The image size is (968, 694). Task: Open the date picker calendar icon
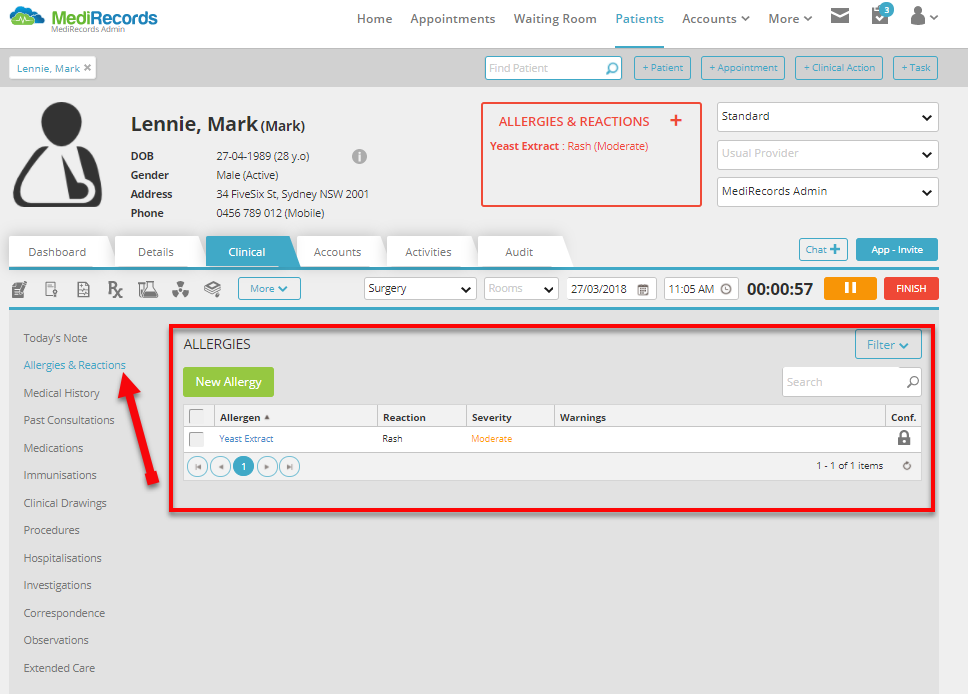tap(643, 289)
